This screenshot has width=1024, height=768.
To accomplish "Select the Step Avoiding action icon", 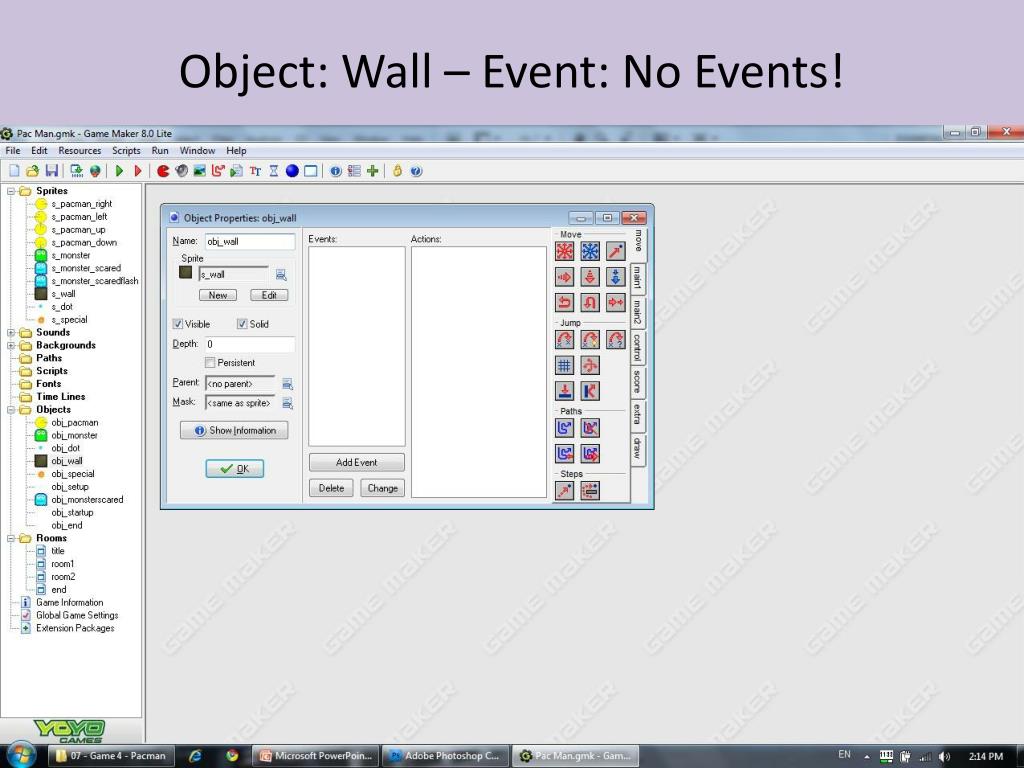I will [590, 490].
